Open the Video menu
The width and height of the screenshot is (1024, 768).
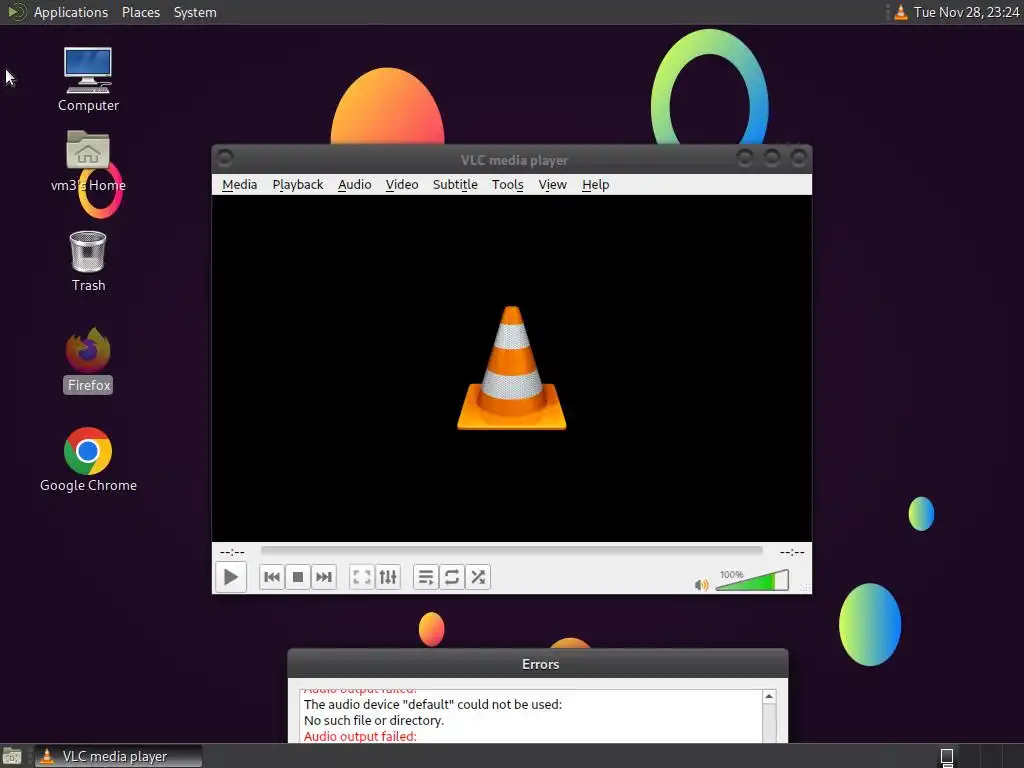coord(402,185)
